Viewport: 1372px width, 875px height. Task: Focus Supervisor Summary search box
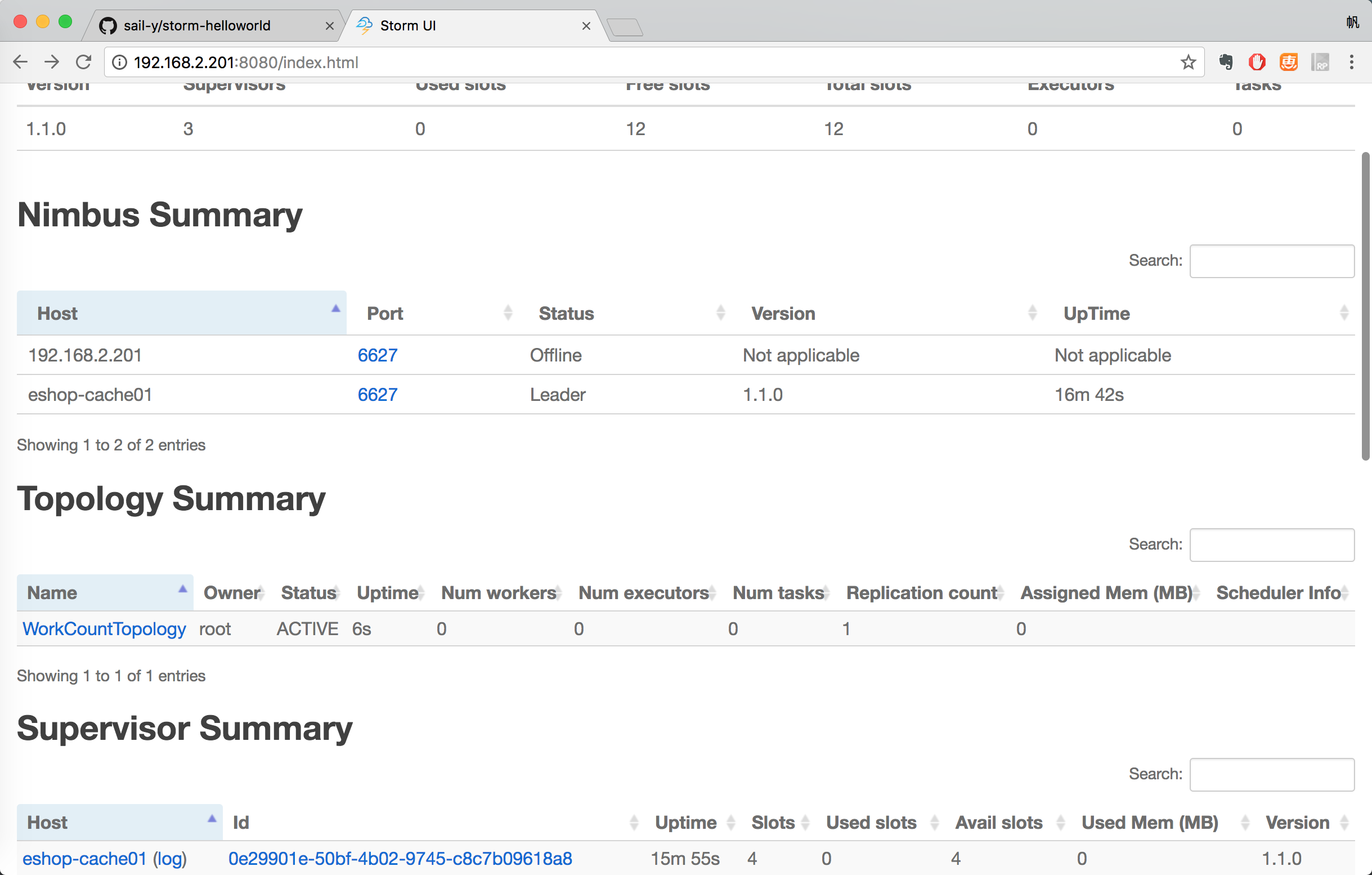(x=1272, y=775)
